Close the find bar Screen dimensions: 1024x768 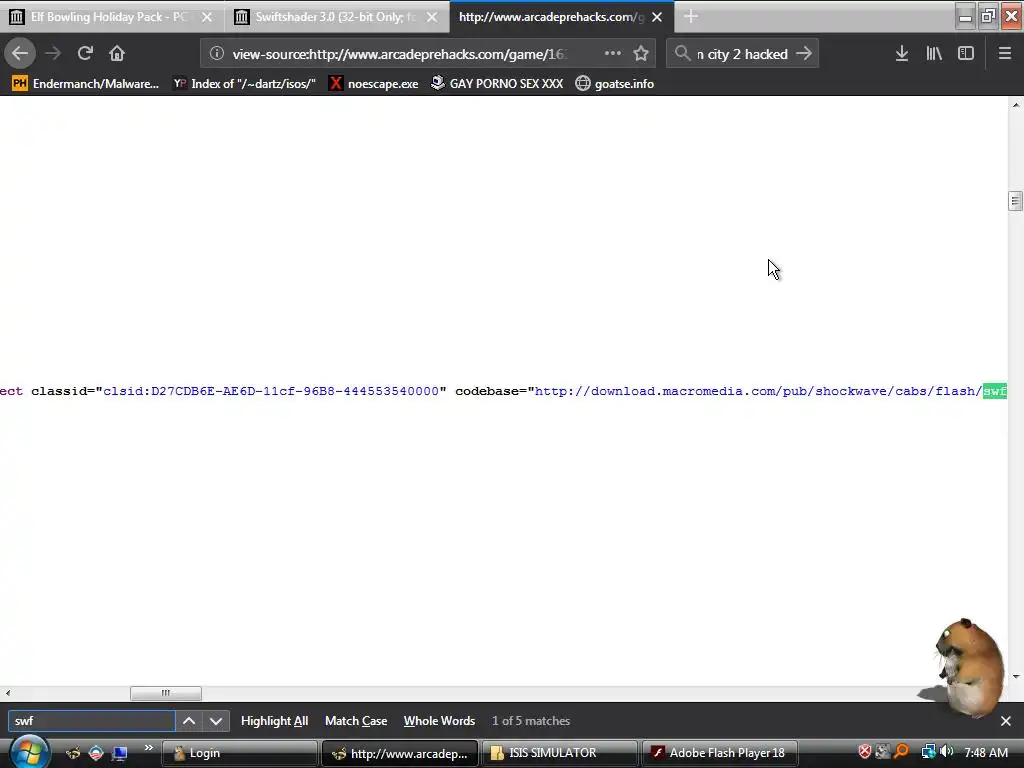(x=1006, y=721)
